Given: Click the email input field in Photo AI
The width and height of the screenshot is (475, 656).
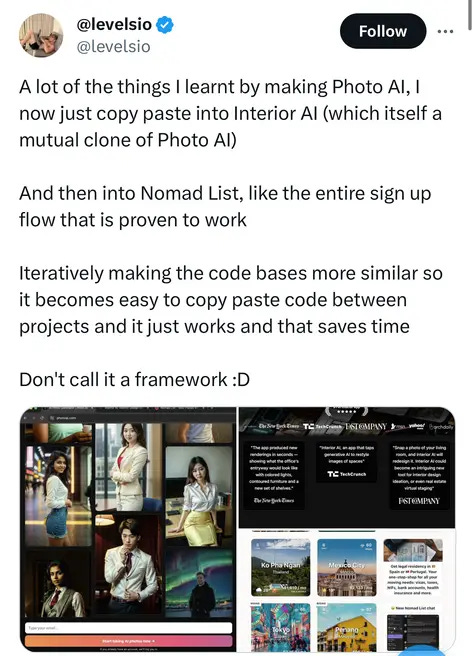Looking at the screenshot, I should click(128, 628).
